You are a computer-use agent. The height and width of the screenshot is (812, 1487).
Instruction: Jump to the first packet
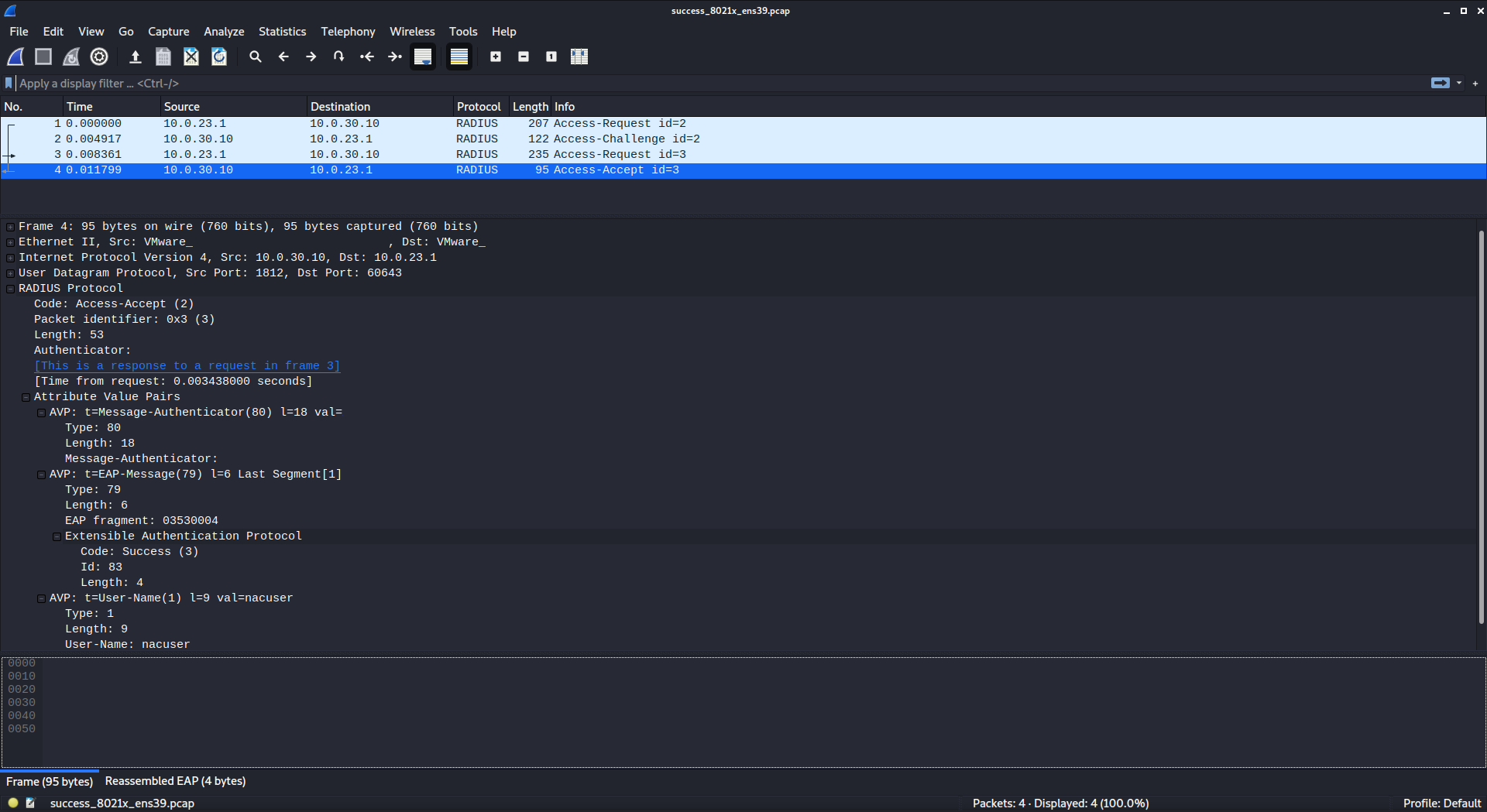click(367, 57)
